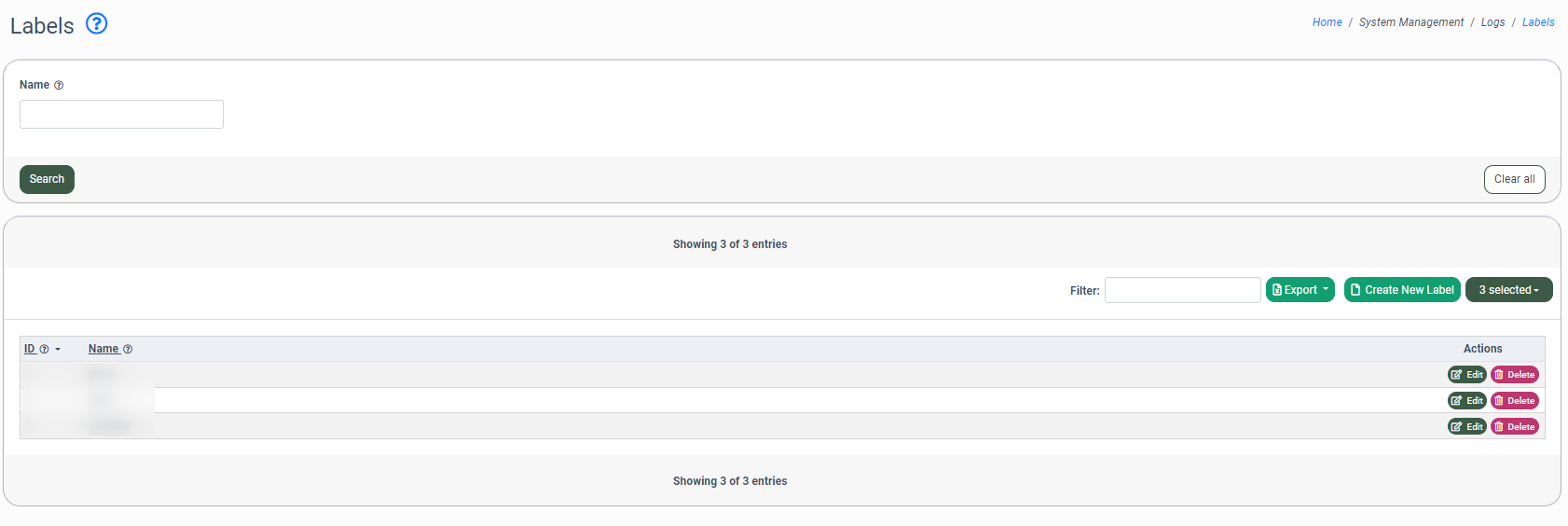Click the Name column help icon
Viewport: 1568px width, 526px height.
click(128, 350)
